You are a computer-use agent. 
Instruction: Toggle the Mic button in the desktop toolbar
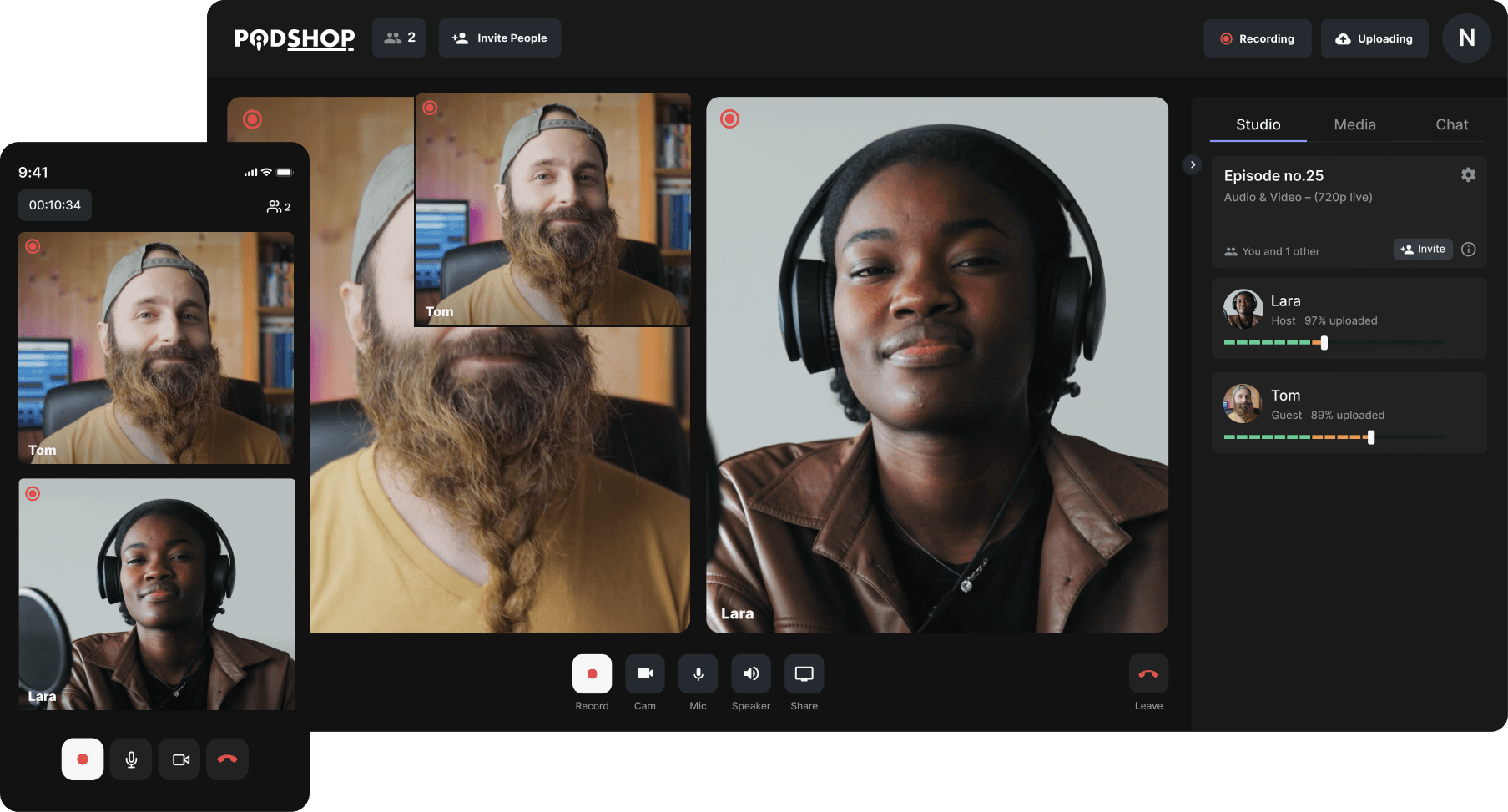pyautogui.click(x=698, y=673)
